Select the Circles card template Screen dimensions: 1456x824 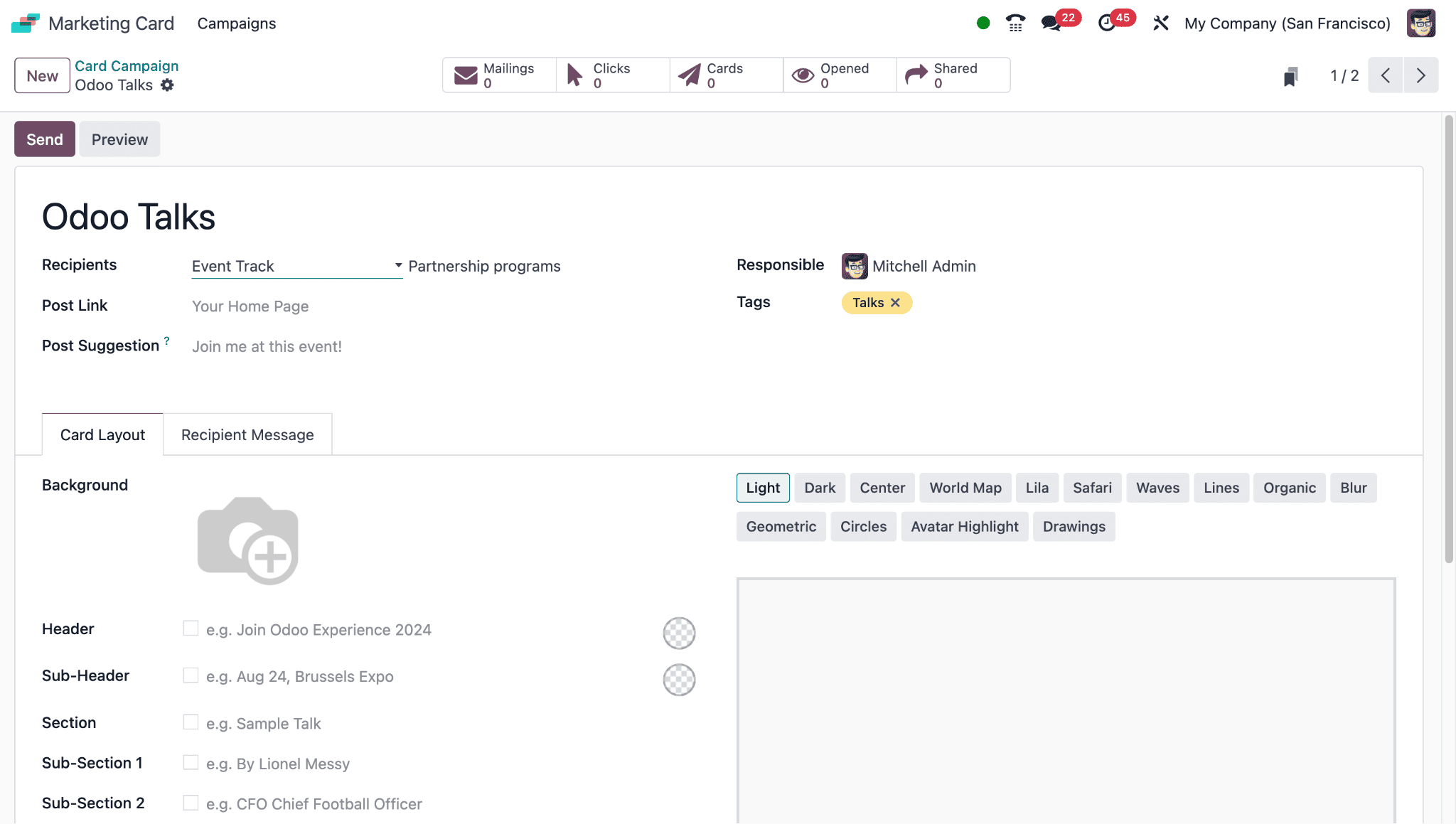tap(863, 527)
